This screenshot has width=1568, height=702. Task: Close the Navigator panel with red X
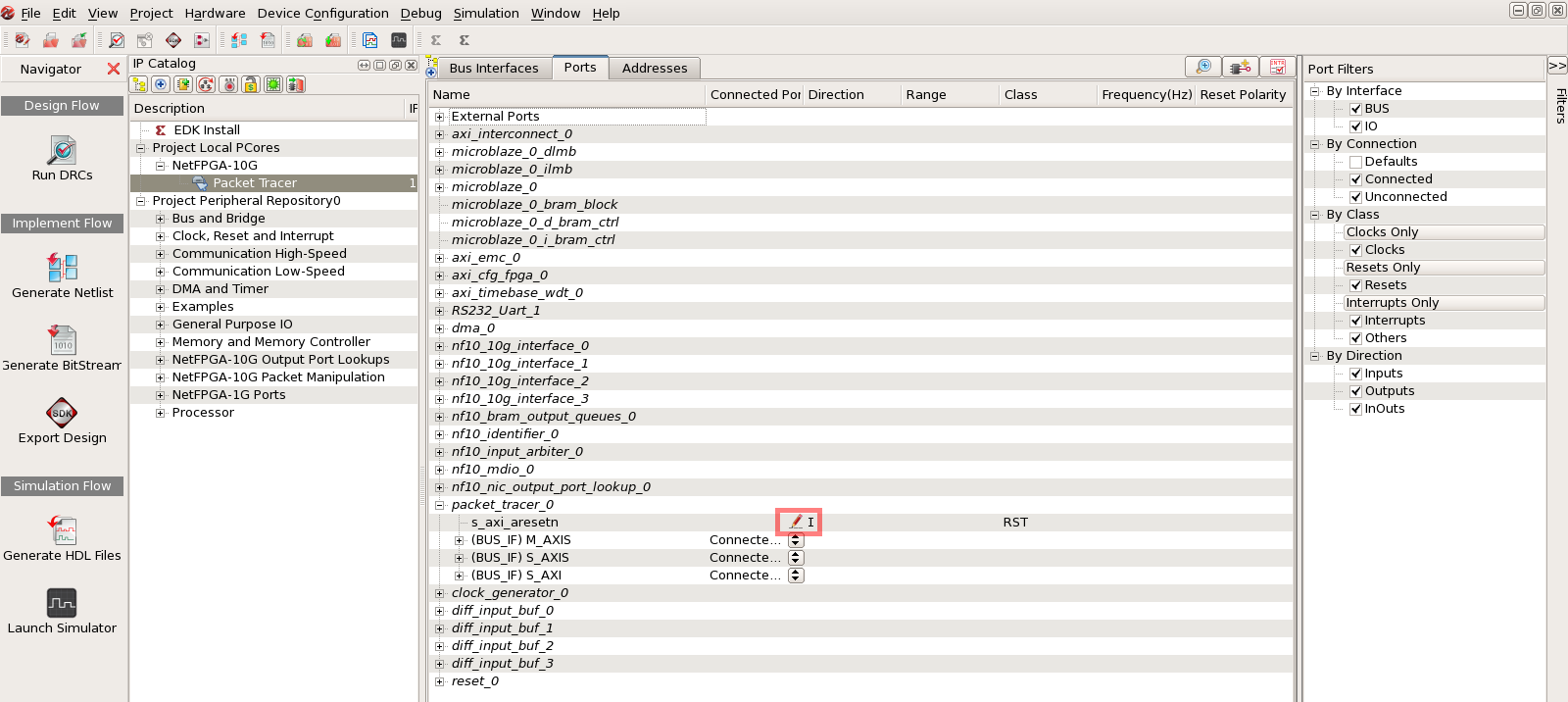click(114, 69)
